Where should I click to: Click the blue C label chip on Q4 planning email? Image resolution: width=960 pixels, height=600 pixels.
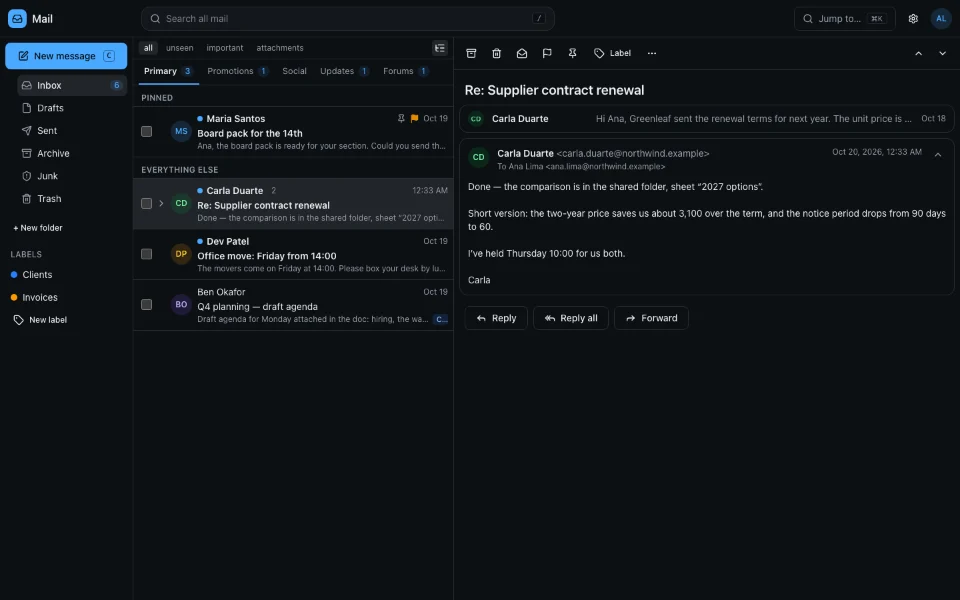click(x=441, y=319)
